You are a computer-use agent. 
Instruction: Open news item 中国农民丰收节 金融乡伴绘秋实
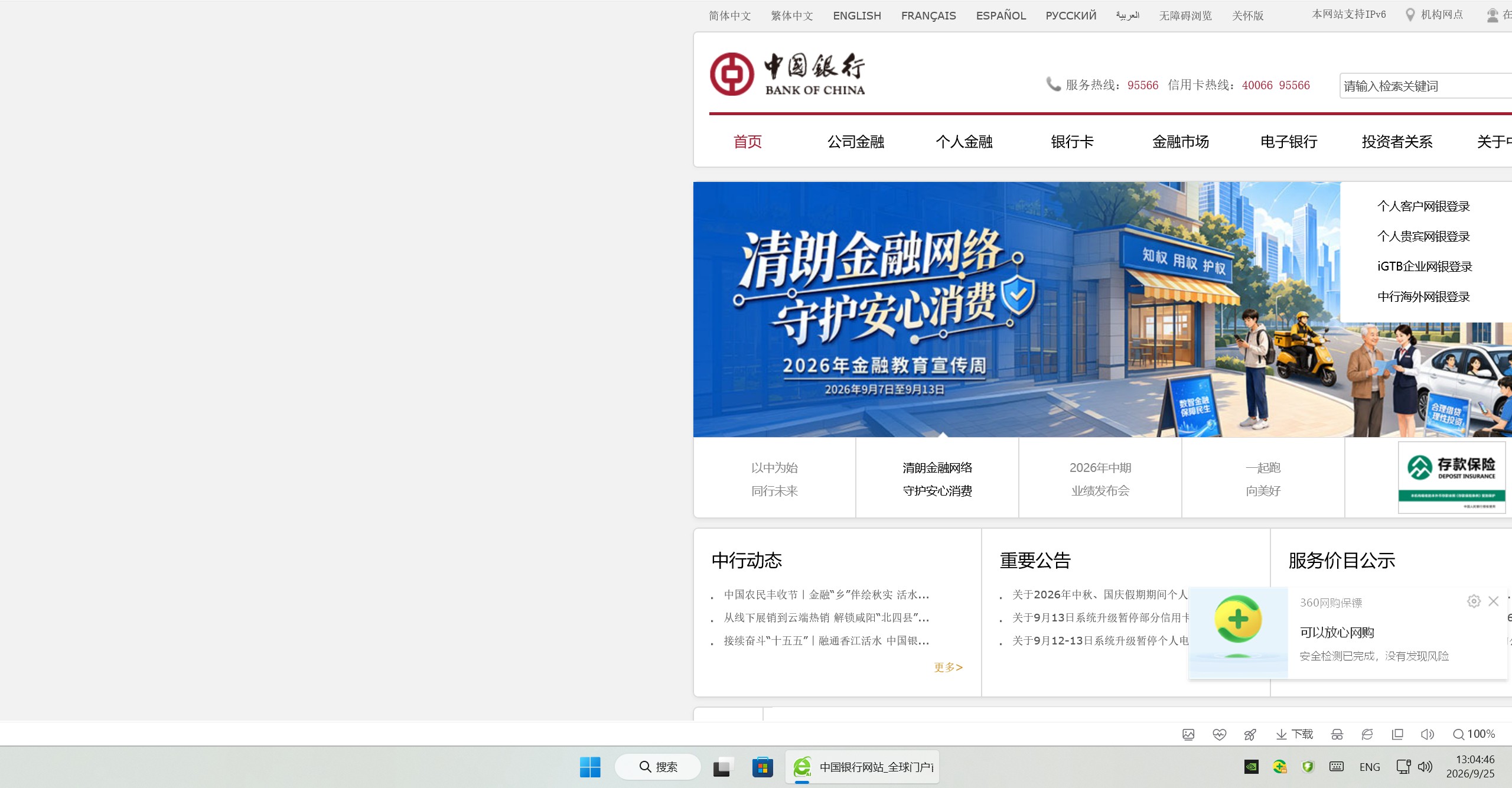coord(826,594)
